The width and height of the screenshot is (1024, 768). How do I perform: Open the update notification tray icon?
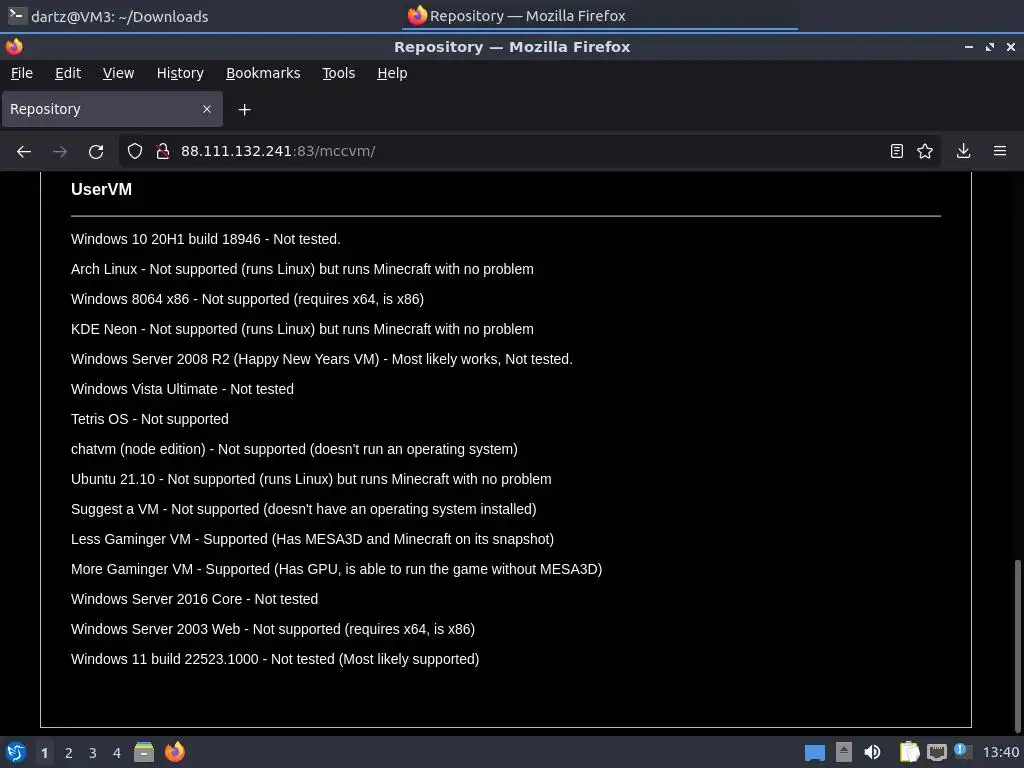point(962,751)
